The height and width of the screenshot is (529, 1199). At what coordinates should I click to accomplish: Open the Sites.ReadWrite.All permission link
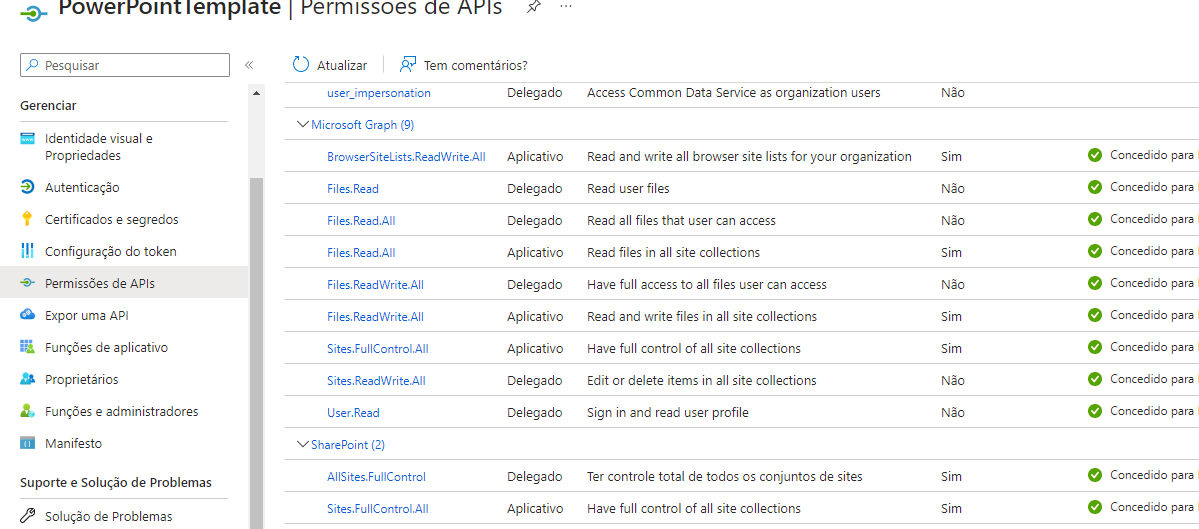376,381
